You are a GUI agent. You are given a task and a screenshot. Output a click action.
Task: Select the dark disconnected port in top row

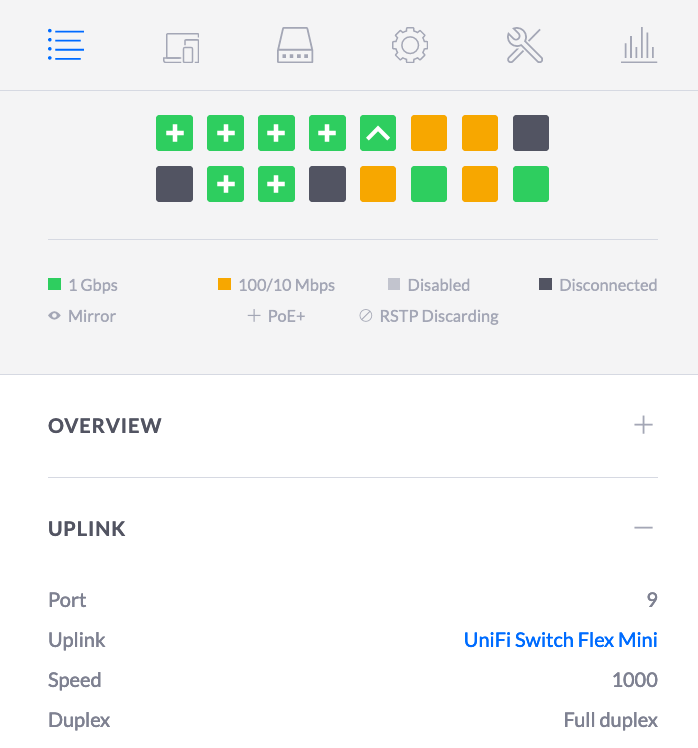tap(531, 133)
